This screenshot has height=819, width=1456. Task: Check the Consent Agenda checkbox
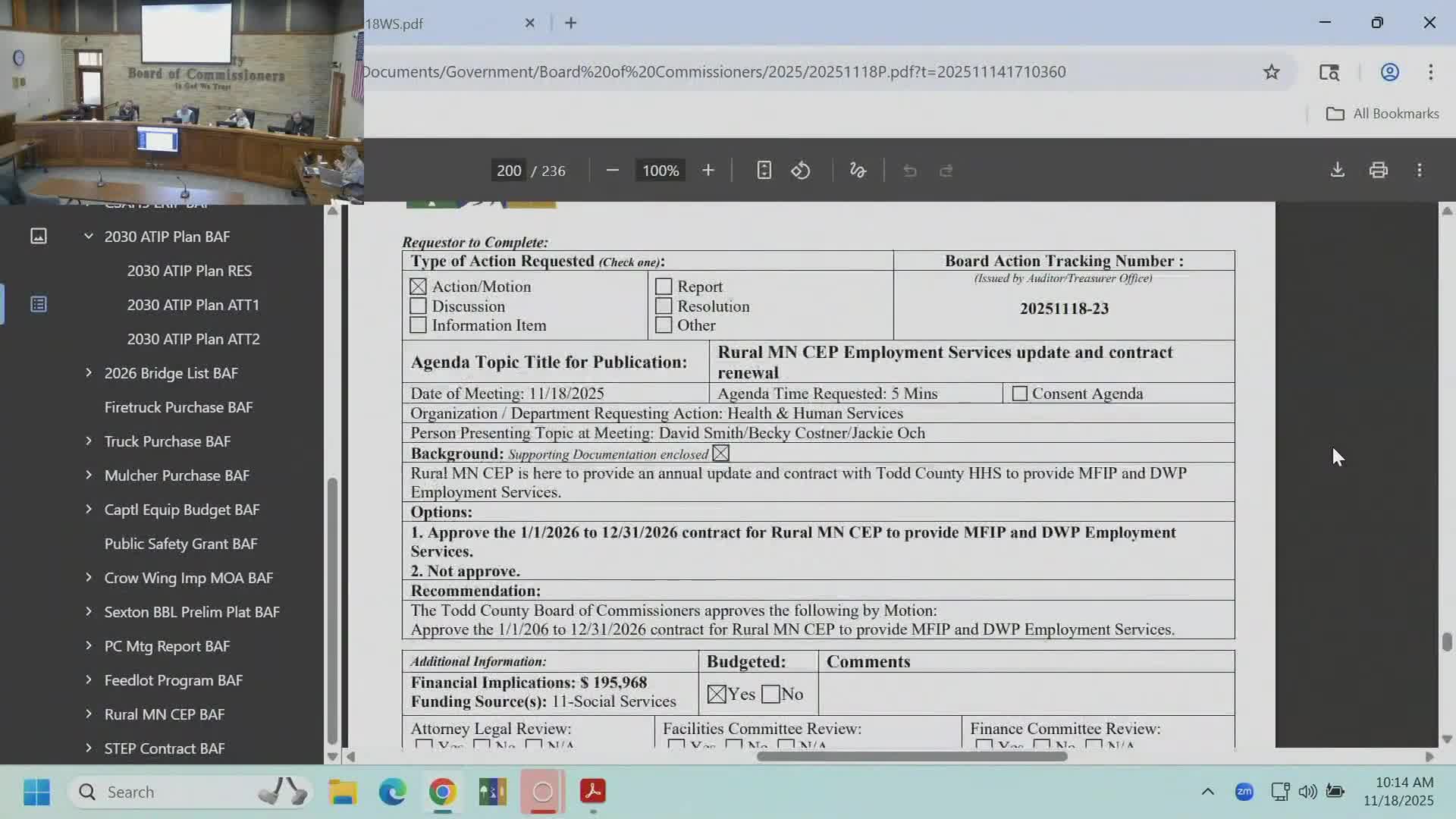(x=1020, y=394)
